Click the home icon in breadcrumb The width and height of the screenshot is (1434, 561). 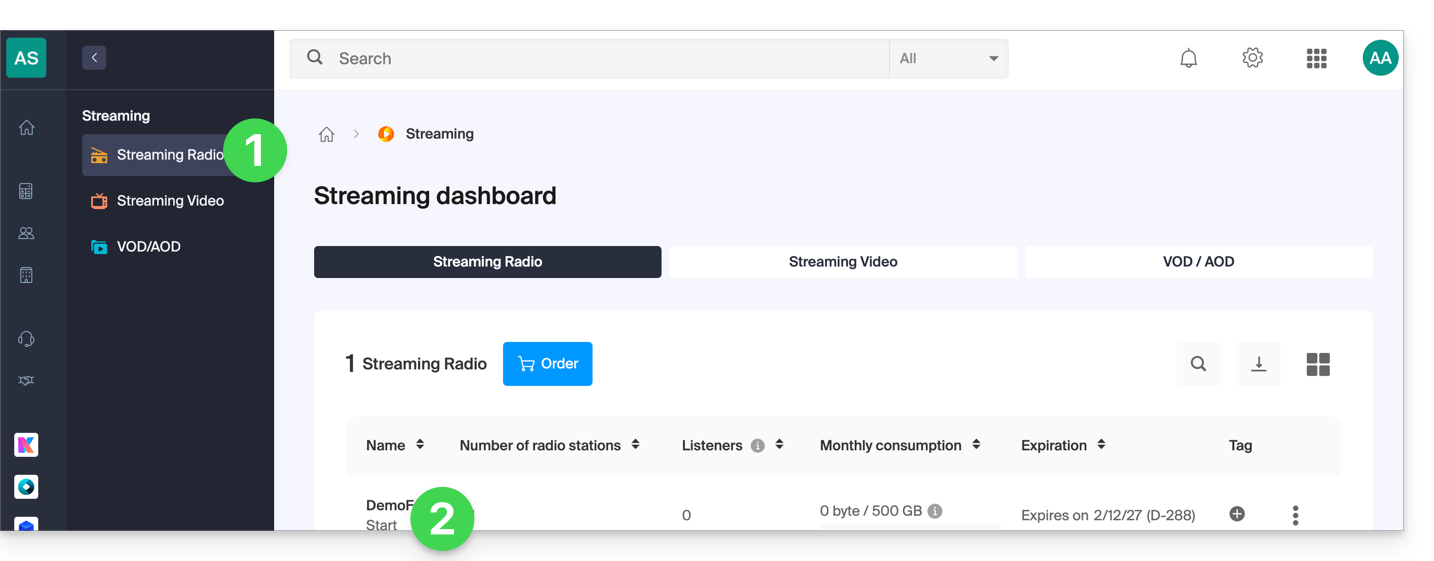click(x=326, y=134)
